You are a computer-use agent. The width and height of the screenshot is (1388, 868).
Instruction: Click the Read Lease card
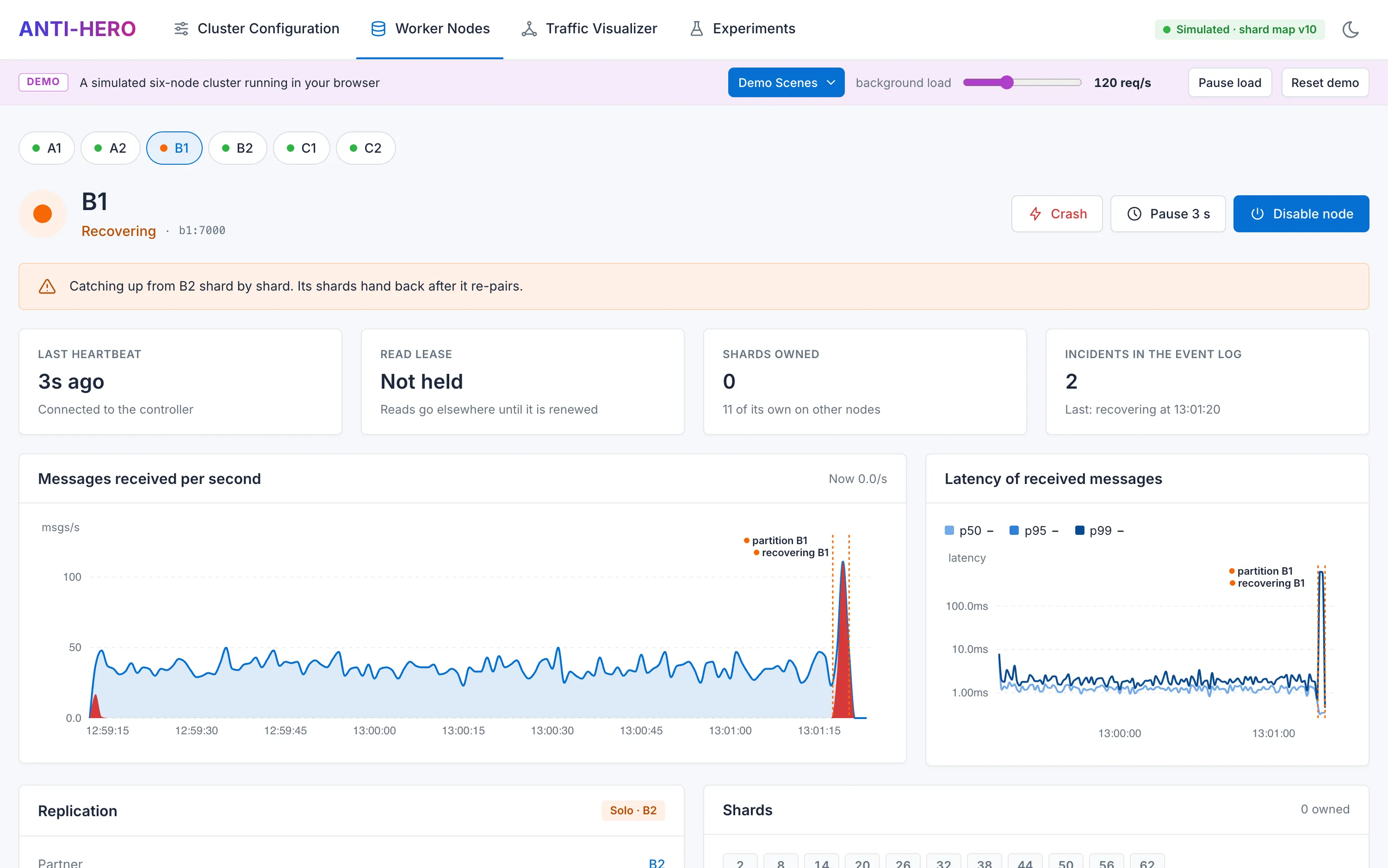click(522, 382)
